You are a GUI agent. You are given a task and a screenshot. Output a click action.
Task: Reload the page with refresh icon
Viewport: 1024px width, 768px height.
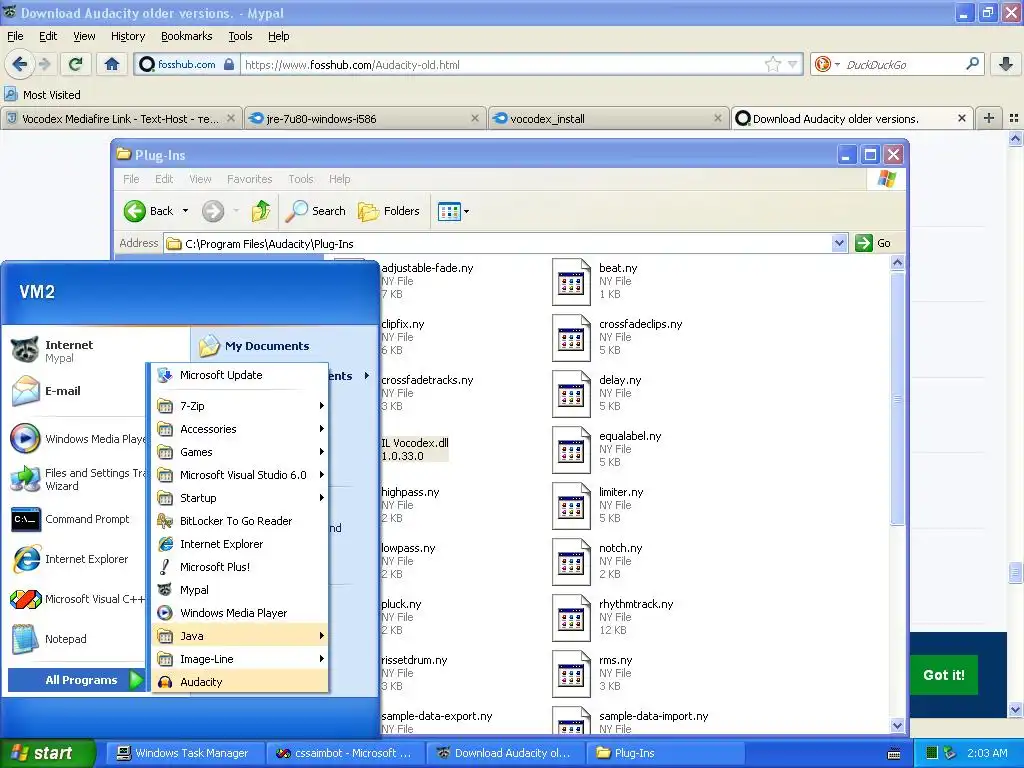(76, 64)
